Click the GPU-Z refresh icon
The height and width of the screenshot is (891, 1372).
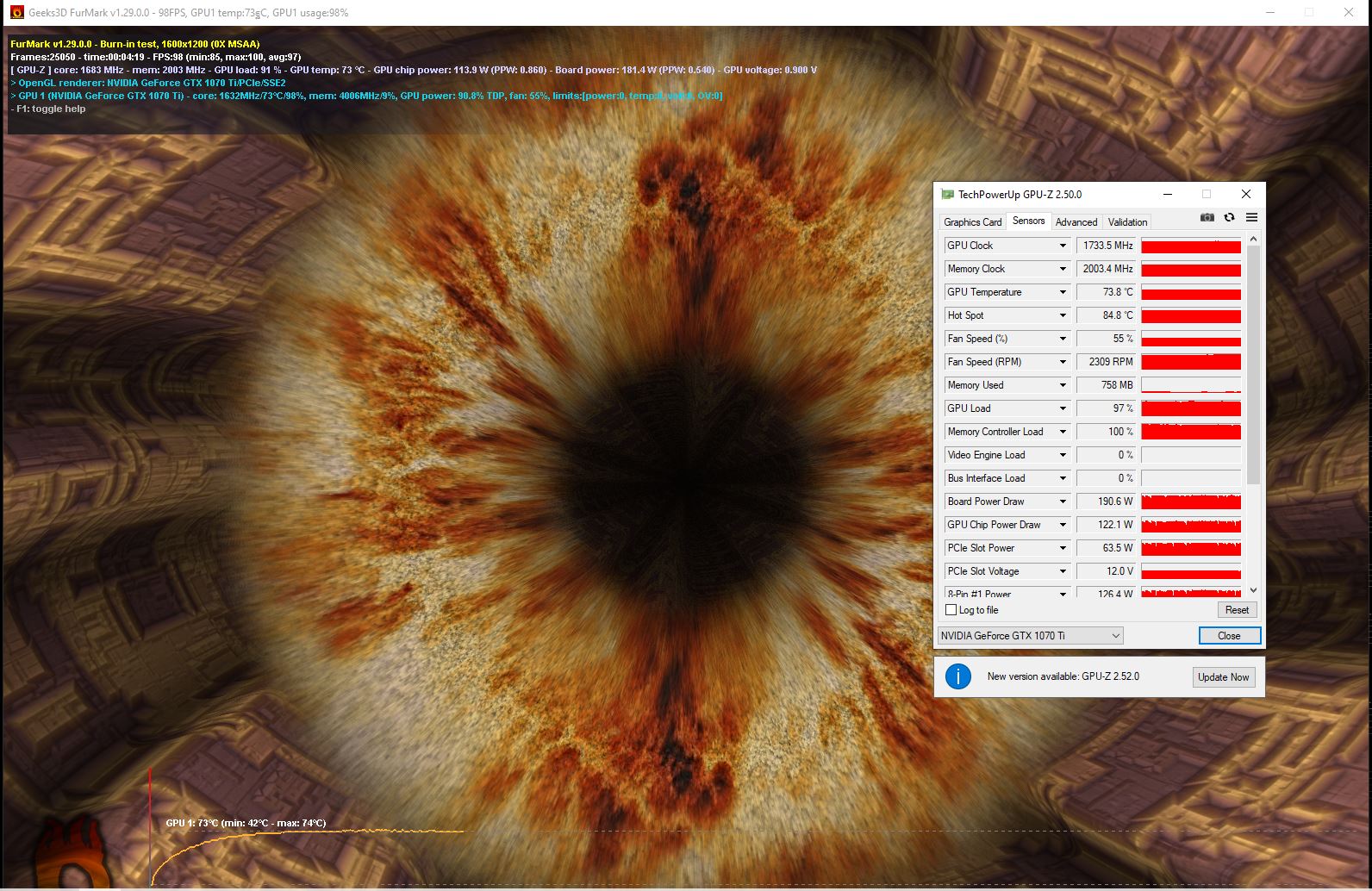pos(1229,218)
